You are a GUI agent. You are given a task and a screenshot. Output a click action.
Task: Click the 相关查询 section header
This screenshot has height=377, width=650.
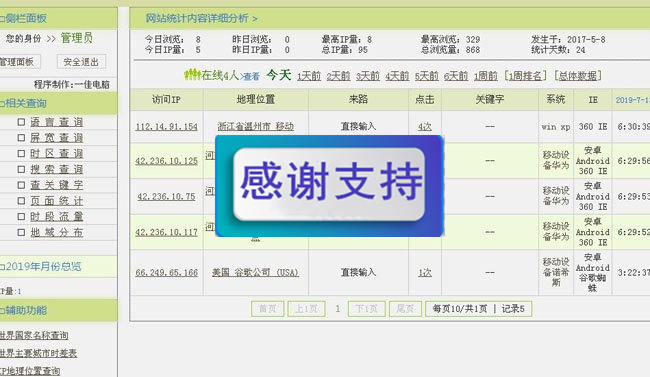(58, 103)
